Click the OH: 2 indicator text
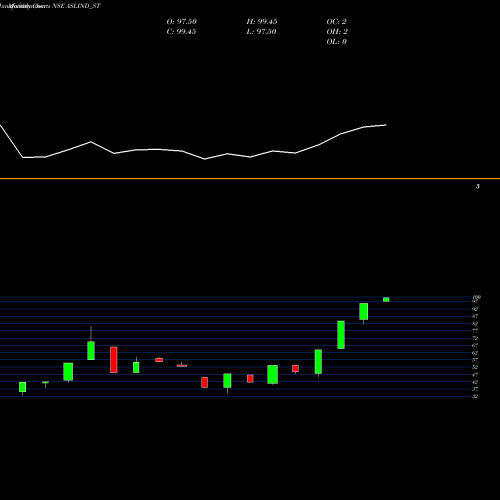This screenshot has height=500, width=500. click(337, 32)
